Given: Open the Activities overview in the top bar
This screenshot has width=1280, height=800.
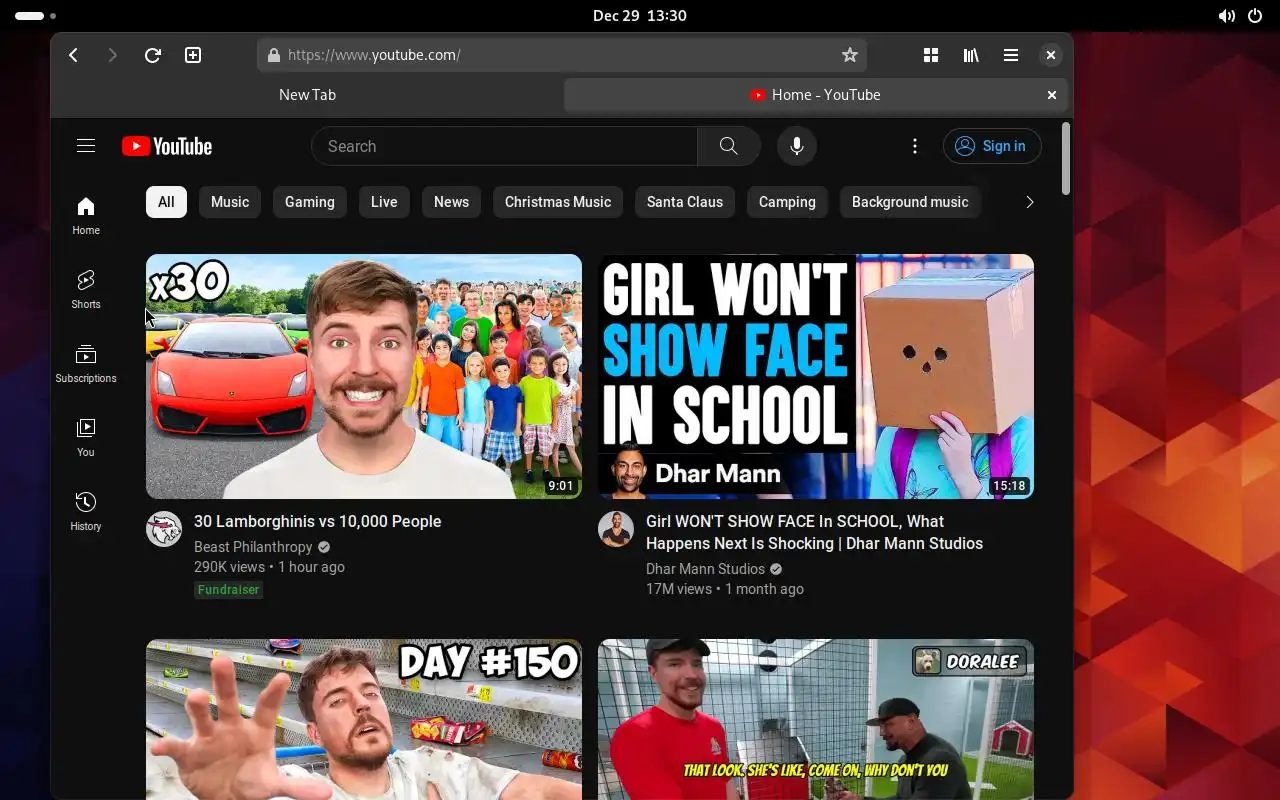Looking at the screenshot, I should pos(36,16).
